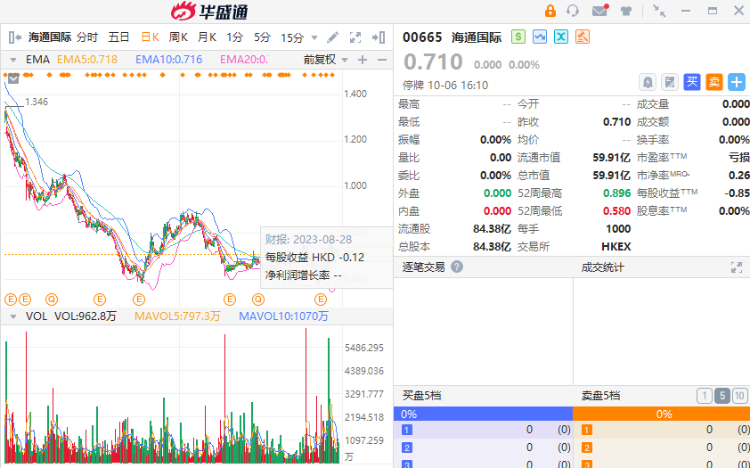
Task: Select buy order level 2 row
Action: click(x=483, y=447)
